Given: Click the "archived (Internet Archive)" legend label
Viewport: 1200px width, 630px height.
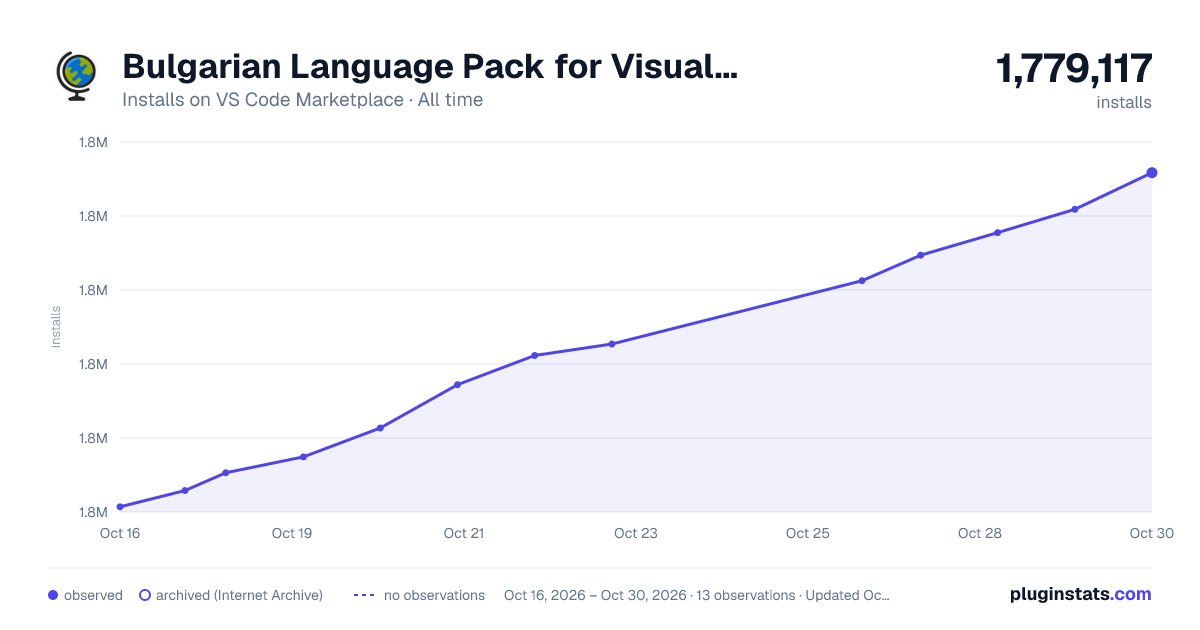Looking at the screenshot, I should [x=239, y=595].
